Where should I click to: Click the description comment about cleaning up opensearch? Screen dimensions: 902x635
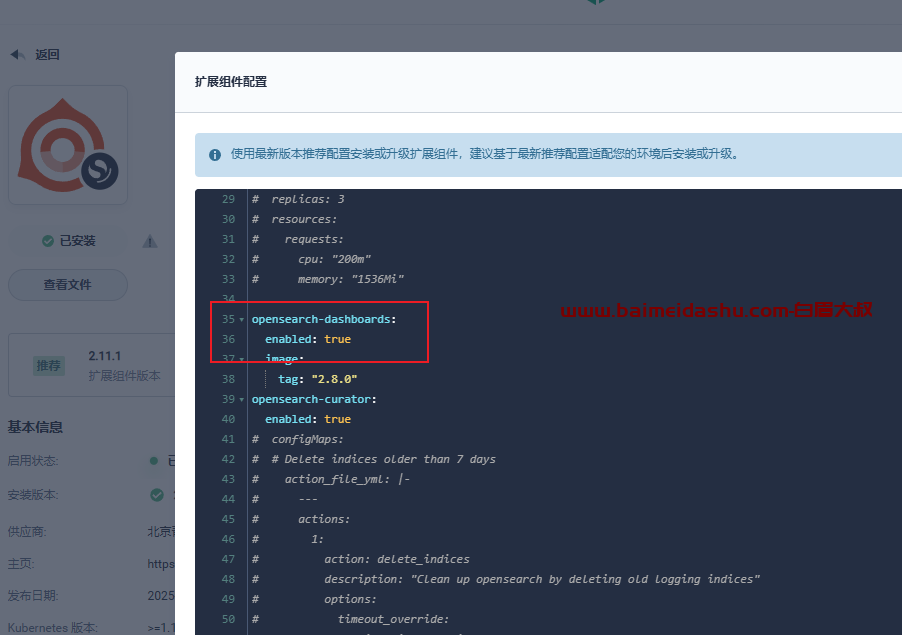click(506, 579)
